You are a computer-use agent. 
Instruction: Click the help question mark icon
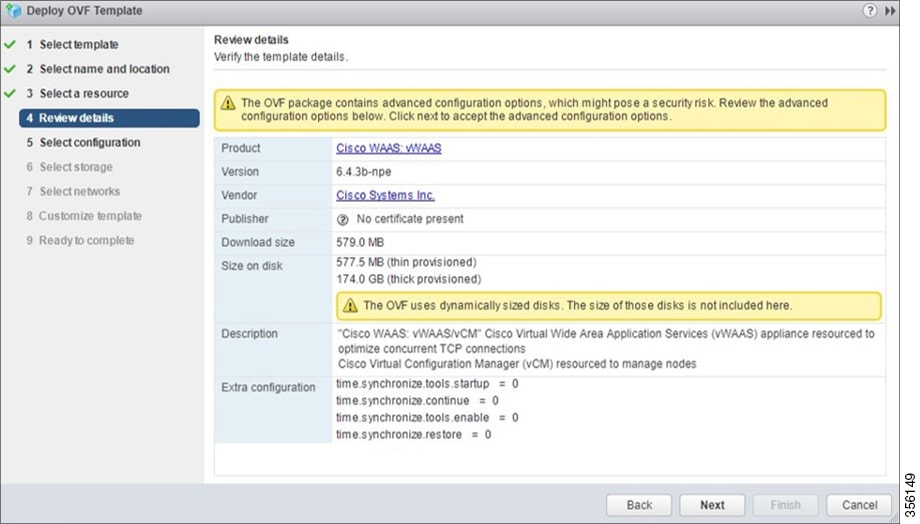[870, 11]
